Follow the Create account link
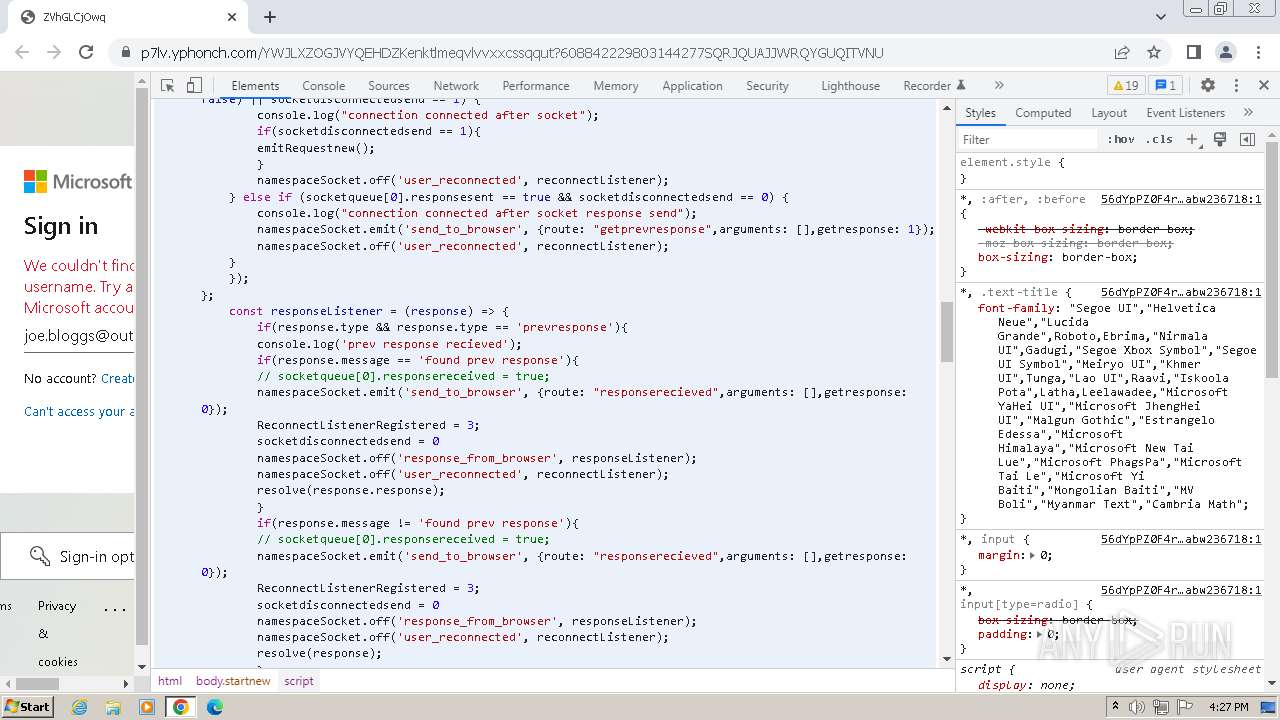Image resolution: width=1280 pixels, height=720 pixels. 118,379
